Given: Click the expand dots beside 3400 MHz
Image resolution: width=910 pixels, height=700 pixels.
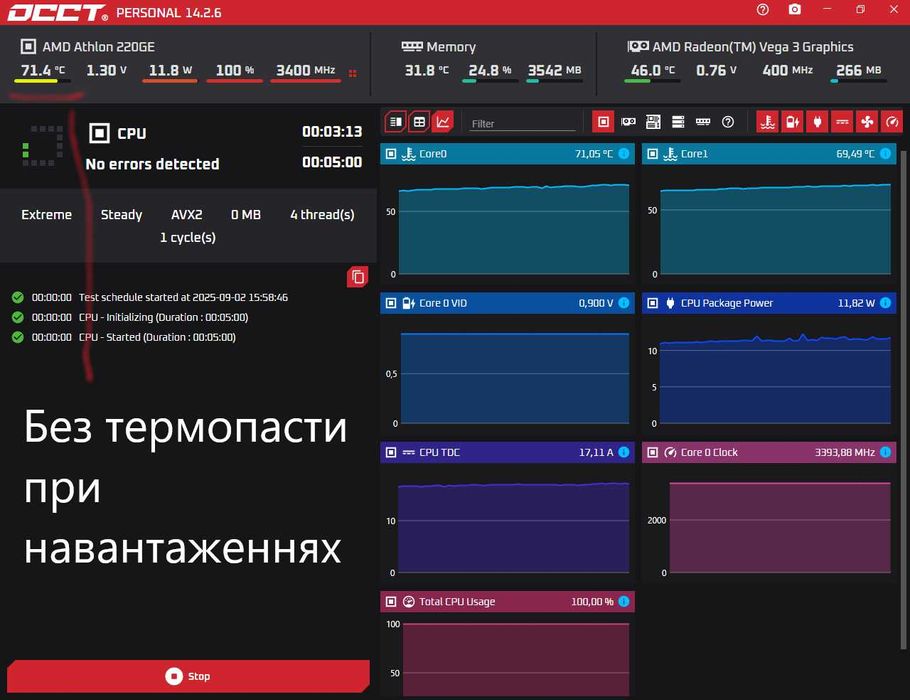Looking at the screenshot, I should (x=352, y=73).
